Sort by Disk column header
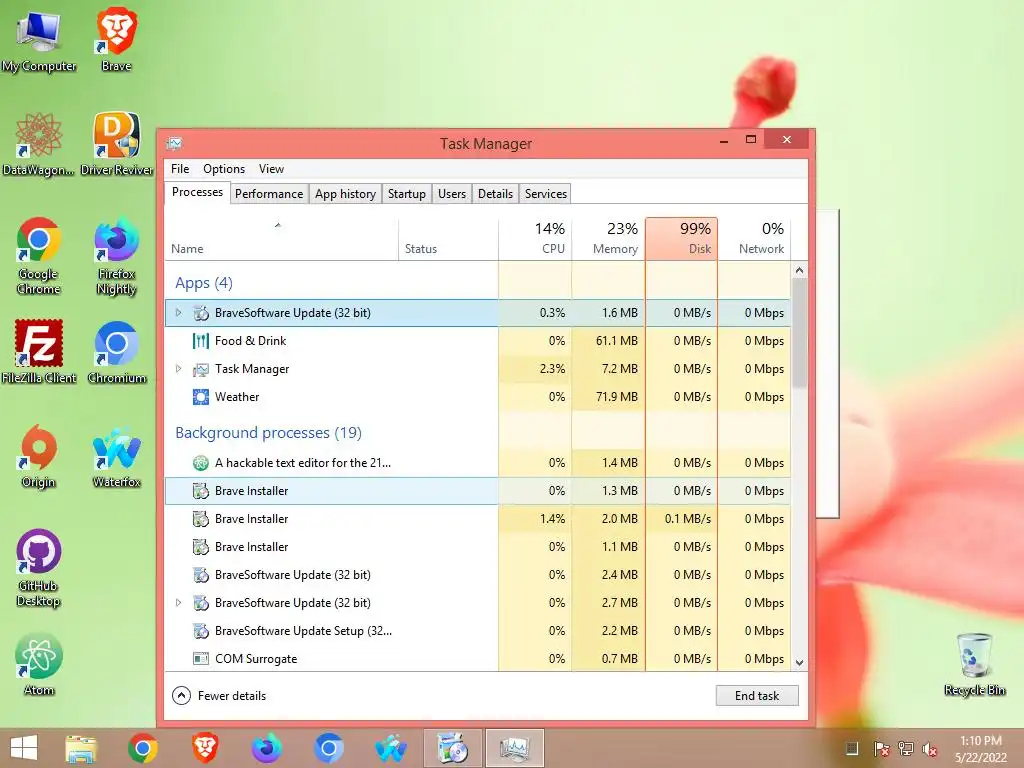The width and height of the screenshot is (1024, 768). tap(681, 239)
